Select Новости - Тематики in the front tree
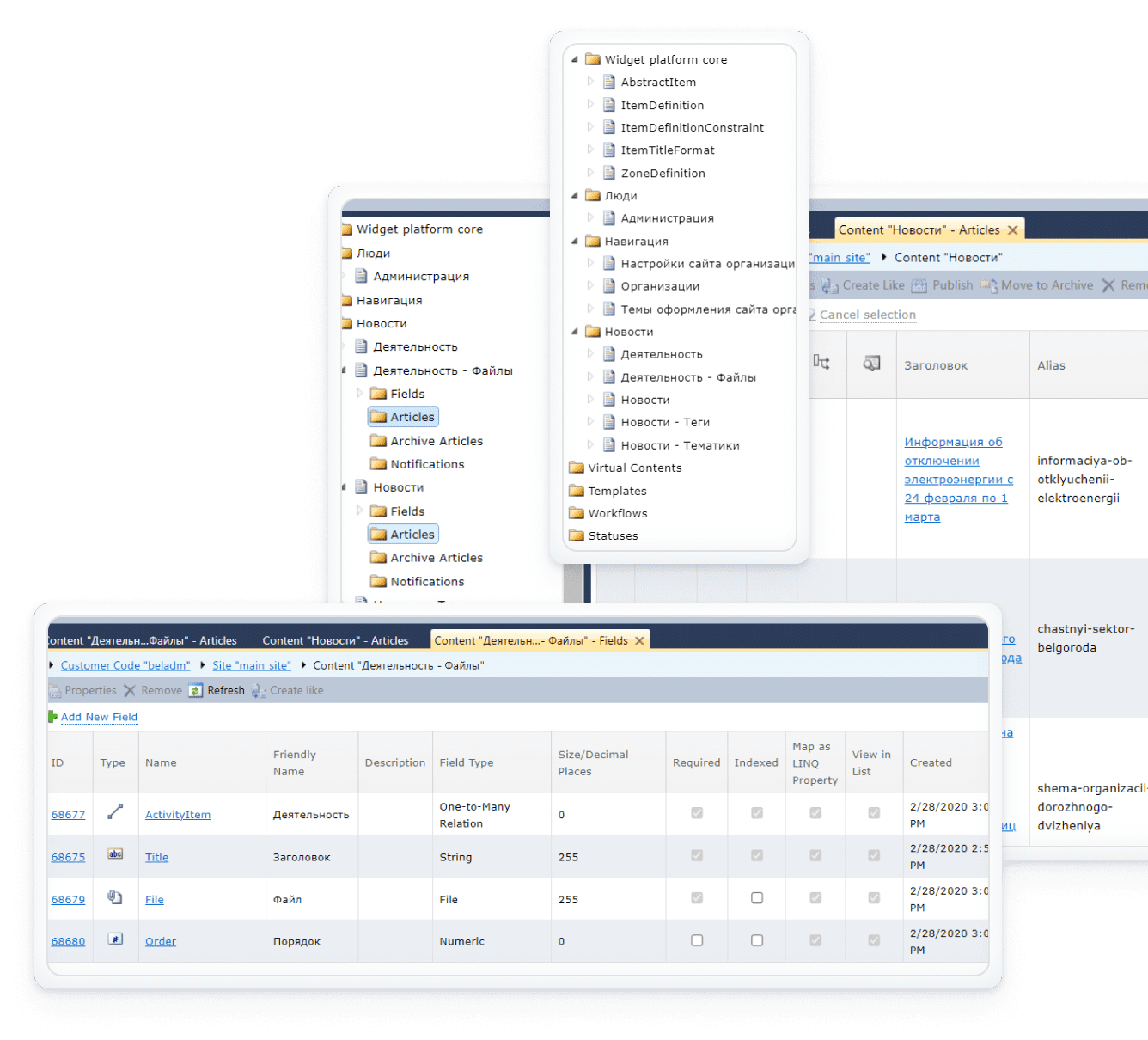 [680, 445]
